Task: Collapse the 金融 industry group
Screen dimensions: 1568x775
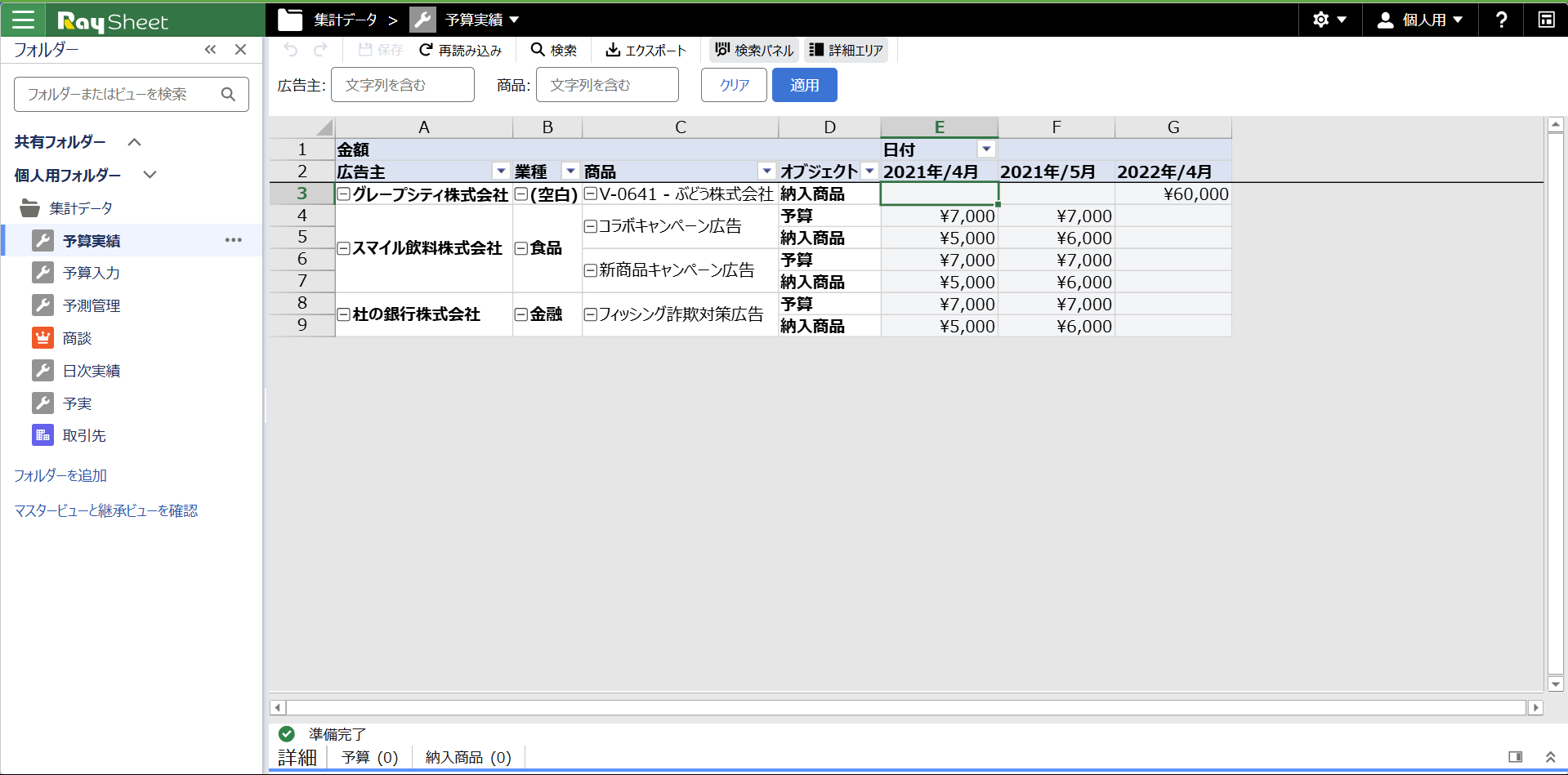Action: 520,314
